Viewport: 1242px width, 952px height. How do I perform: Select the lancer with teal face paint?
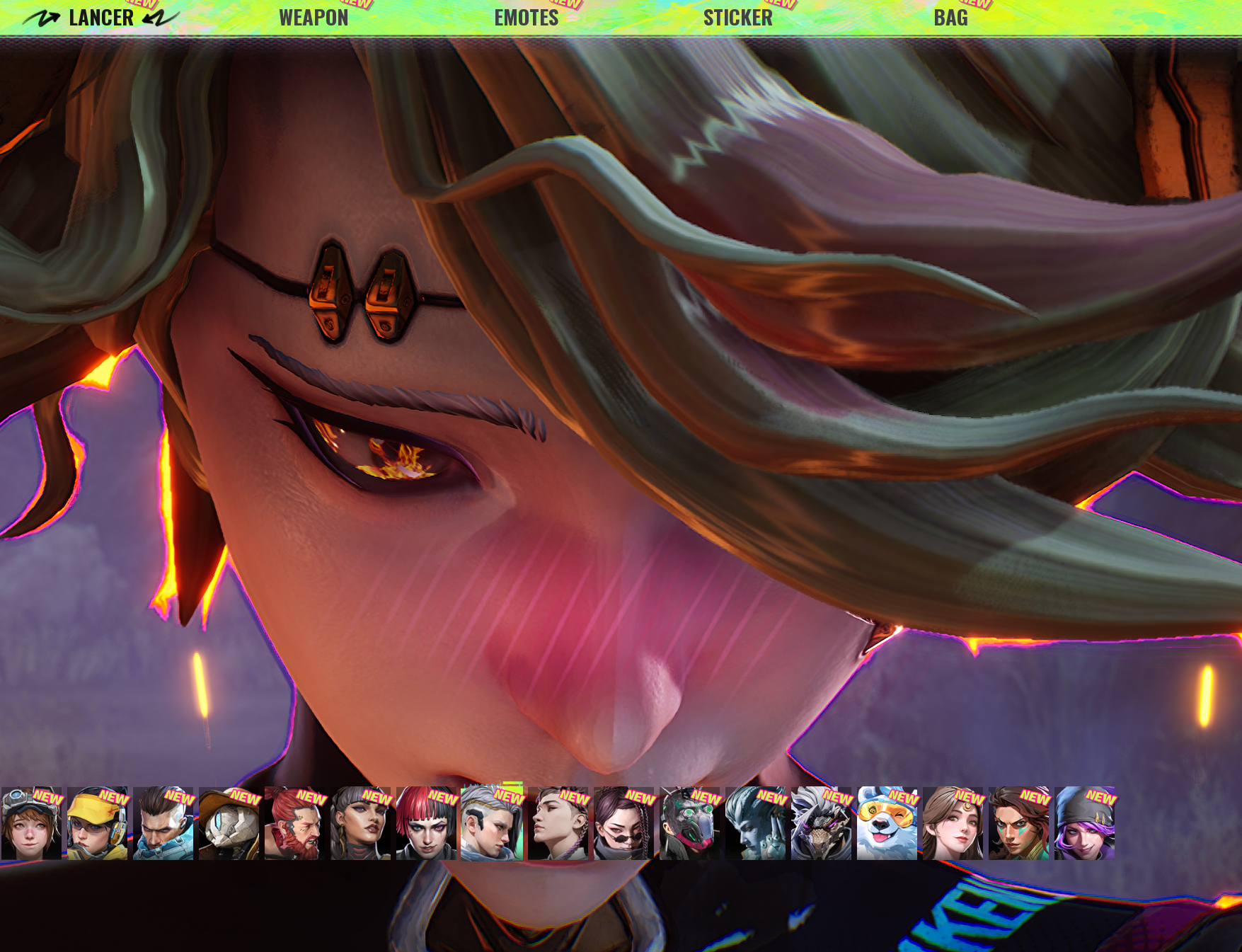[x=1018, y=823]
